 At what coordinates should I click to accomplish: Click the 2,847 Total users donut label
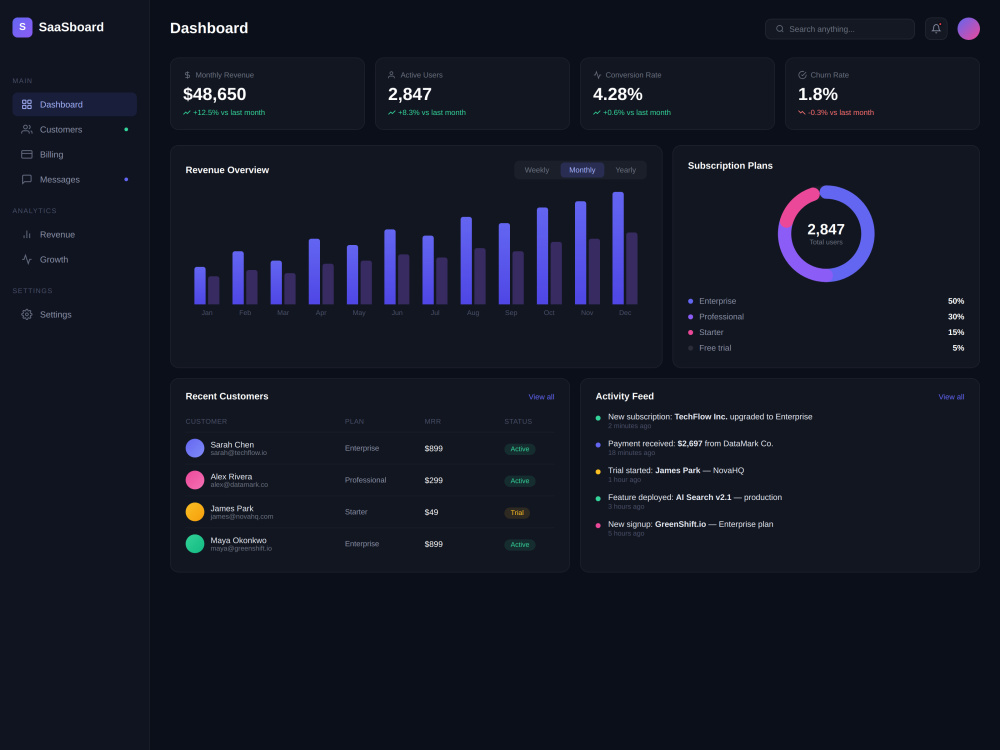pyautogui.click(x=826, y=233)
